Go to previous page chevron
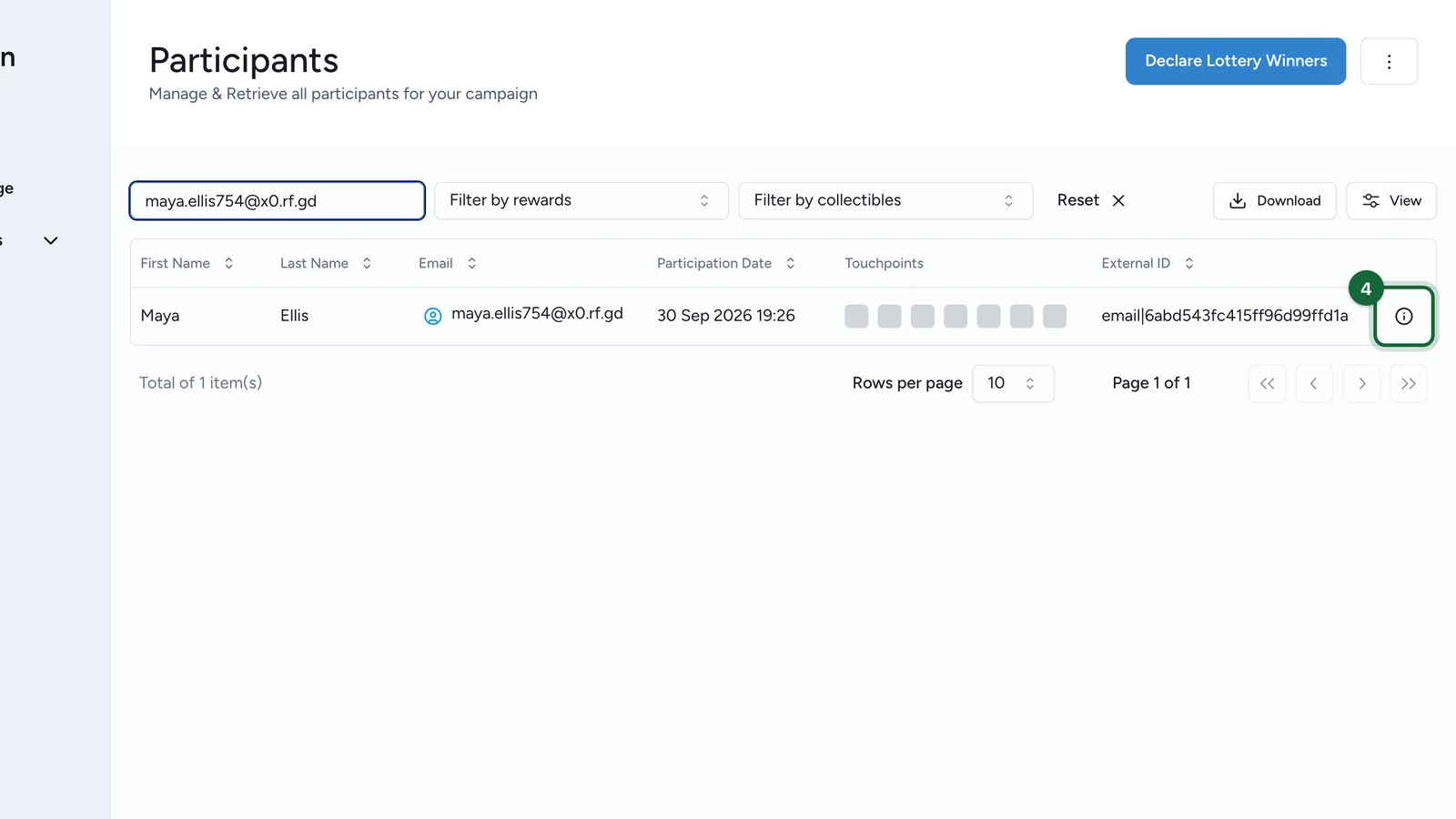The width and height of the screenshot is (1456, 819). (x=1314, y=383)
